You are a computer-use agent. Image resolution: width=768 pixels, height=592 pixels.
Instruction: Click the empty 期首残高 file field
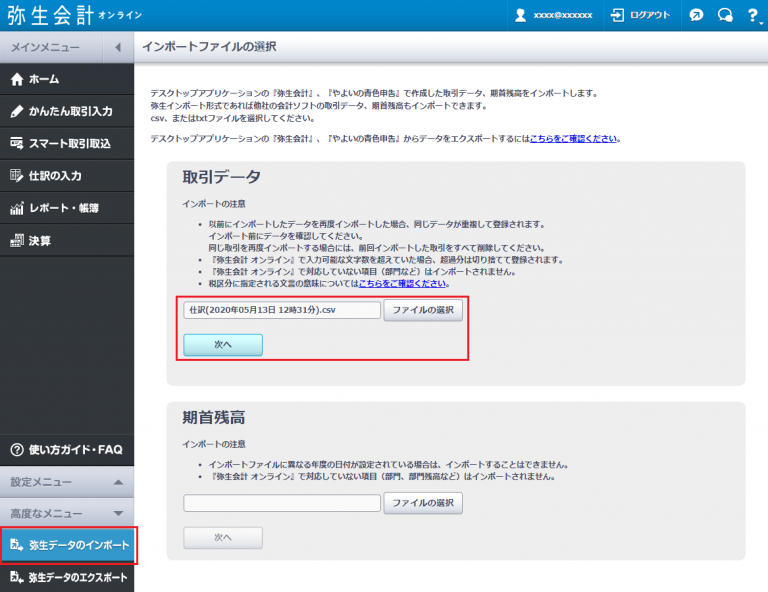(x=282, y=503)
